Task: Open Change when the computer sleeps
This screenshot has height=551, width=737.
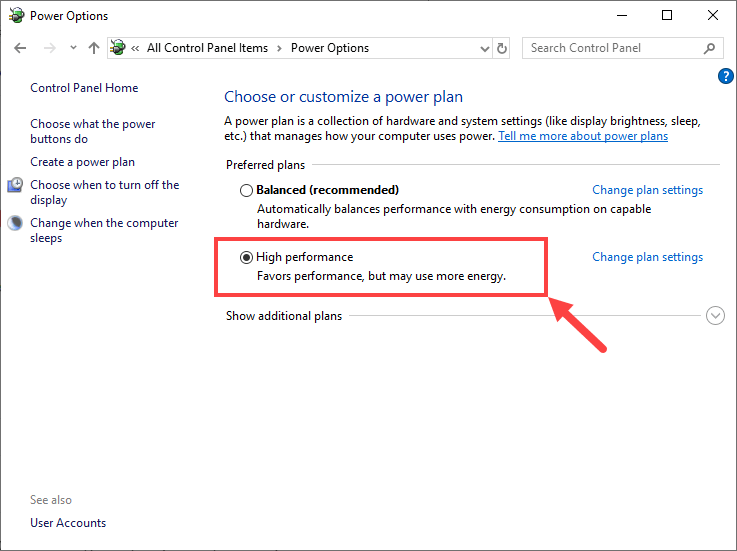Action: point(104,230)
